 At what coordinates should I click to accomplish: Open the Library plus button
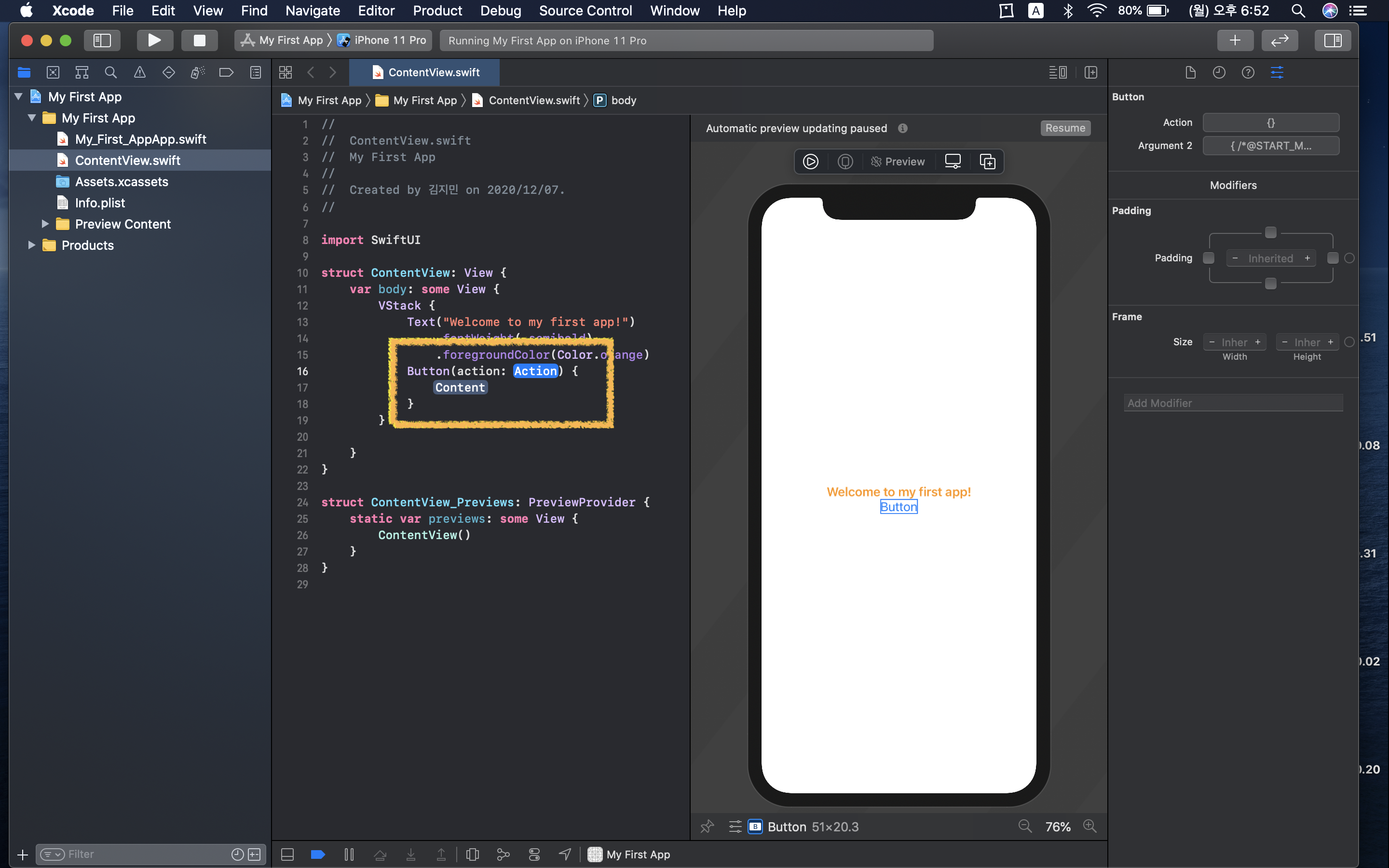1235,40
